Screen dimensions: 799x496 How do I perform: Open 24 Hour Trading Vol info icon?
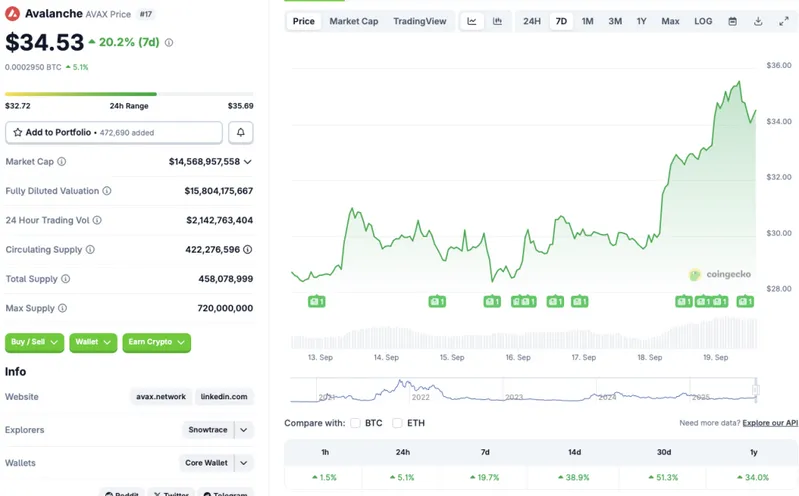click(97, 220)
